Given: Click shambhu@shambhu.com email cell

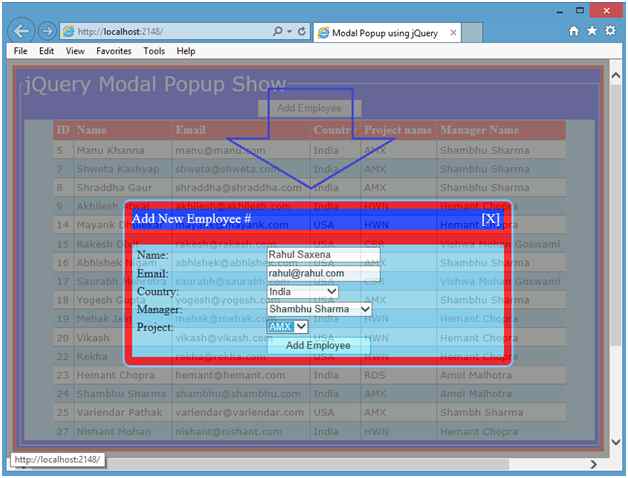Looking at the screenshot, I should (x=238, y=394).
